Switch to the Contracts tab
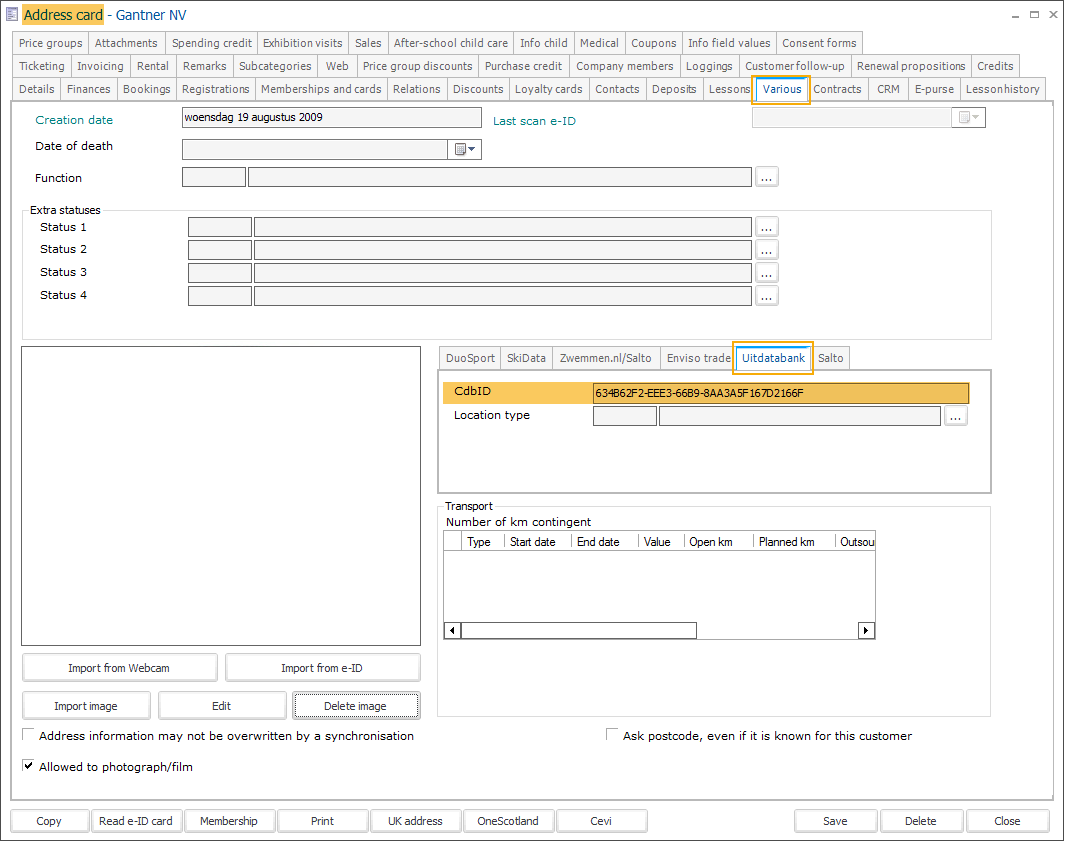Image resolution: width=1065 pixels, height=842 pixels. (x=837, y=89)
